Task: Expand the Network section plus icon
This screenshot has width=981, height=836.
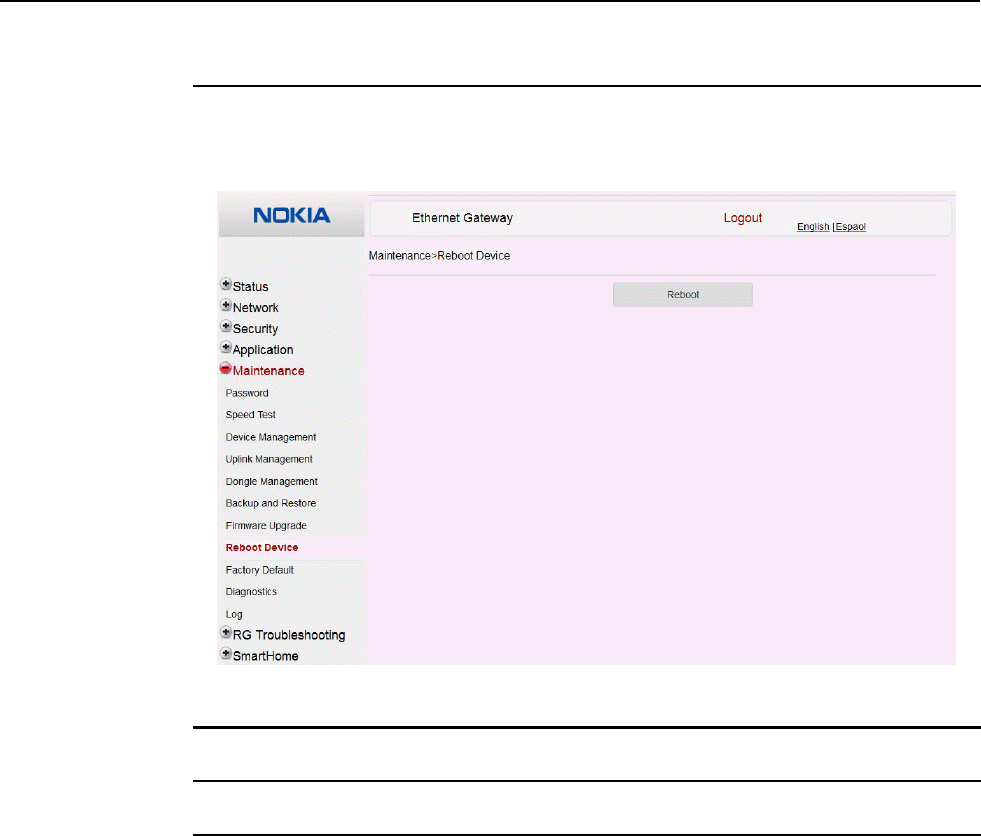Action: pos(226,305)
